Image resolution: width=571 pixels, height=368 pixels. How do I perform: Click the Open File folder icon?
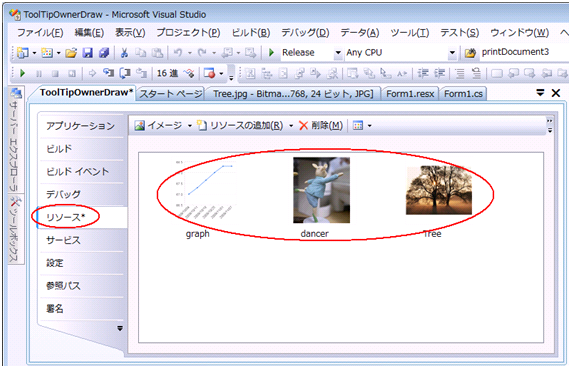coord(71,53)
